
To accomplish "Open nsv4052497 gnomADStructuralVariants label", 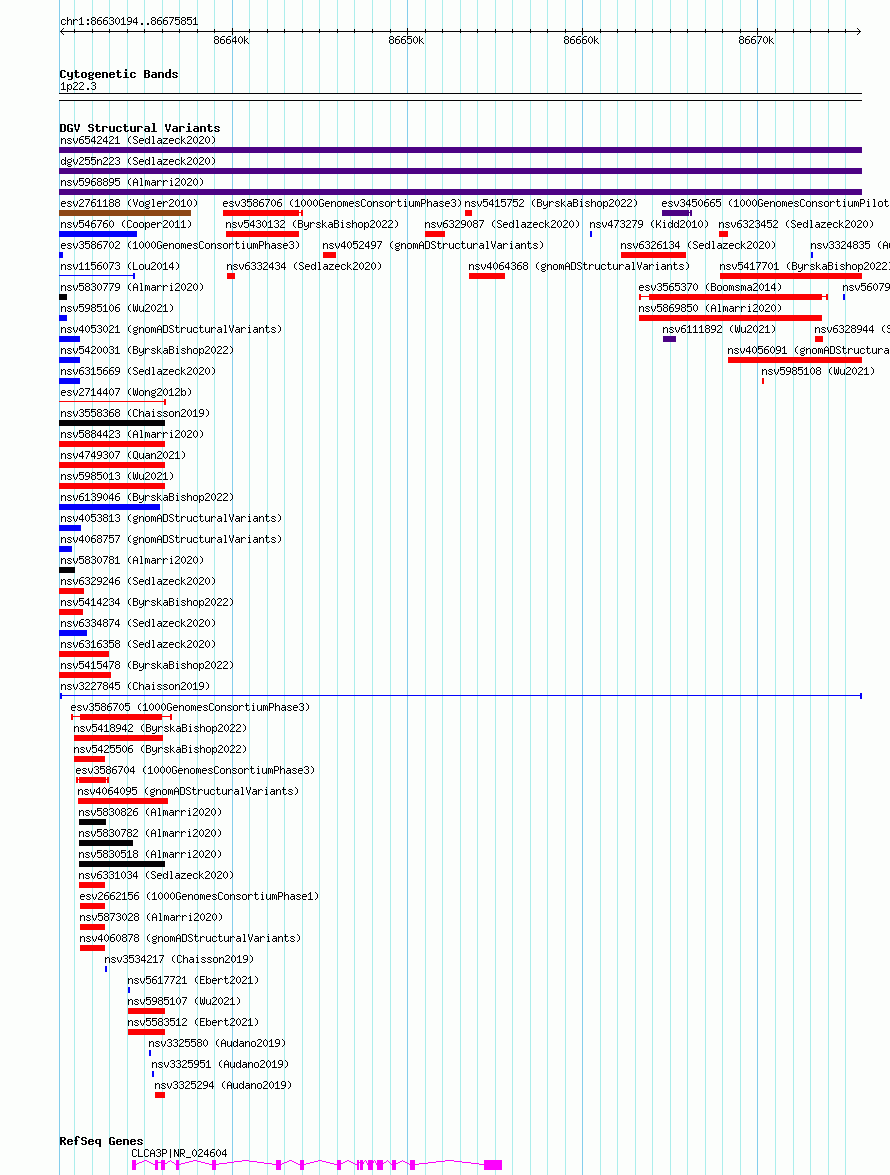I will coord(434,245).
